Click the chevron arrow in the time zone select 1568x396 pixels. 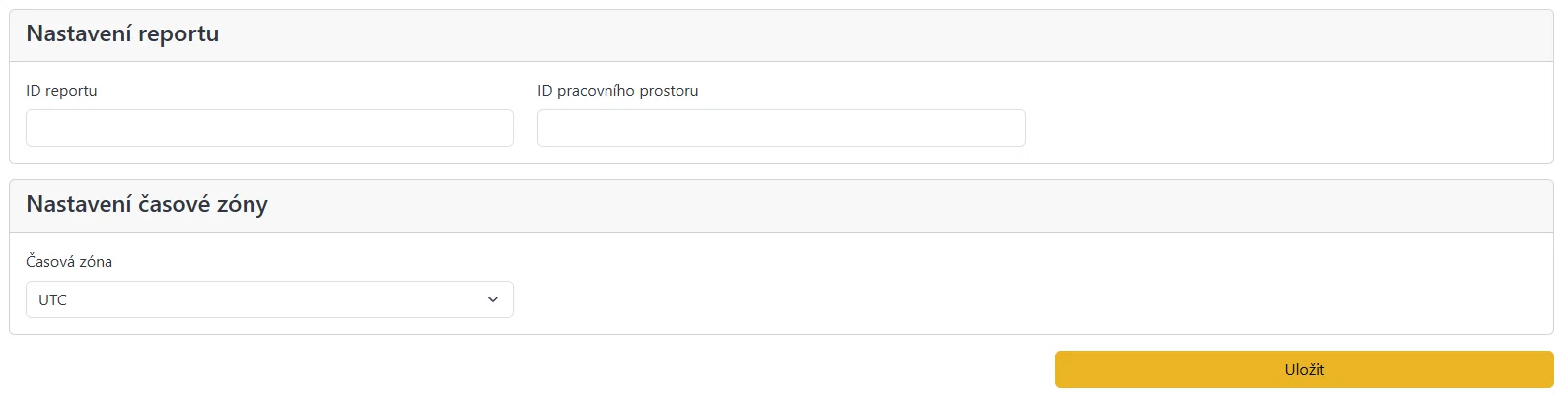point(493,299)
